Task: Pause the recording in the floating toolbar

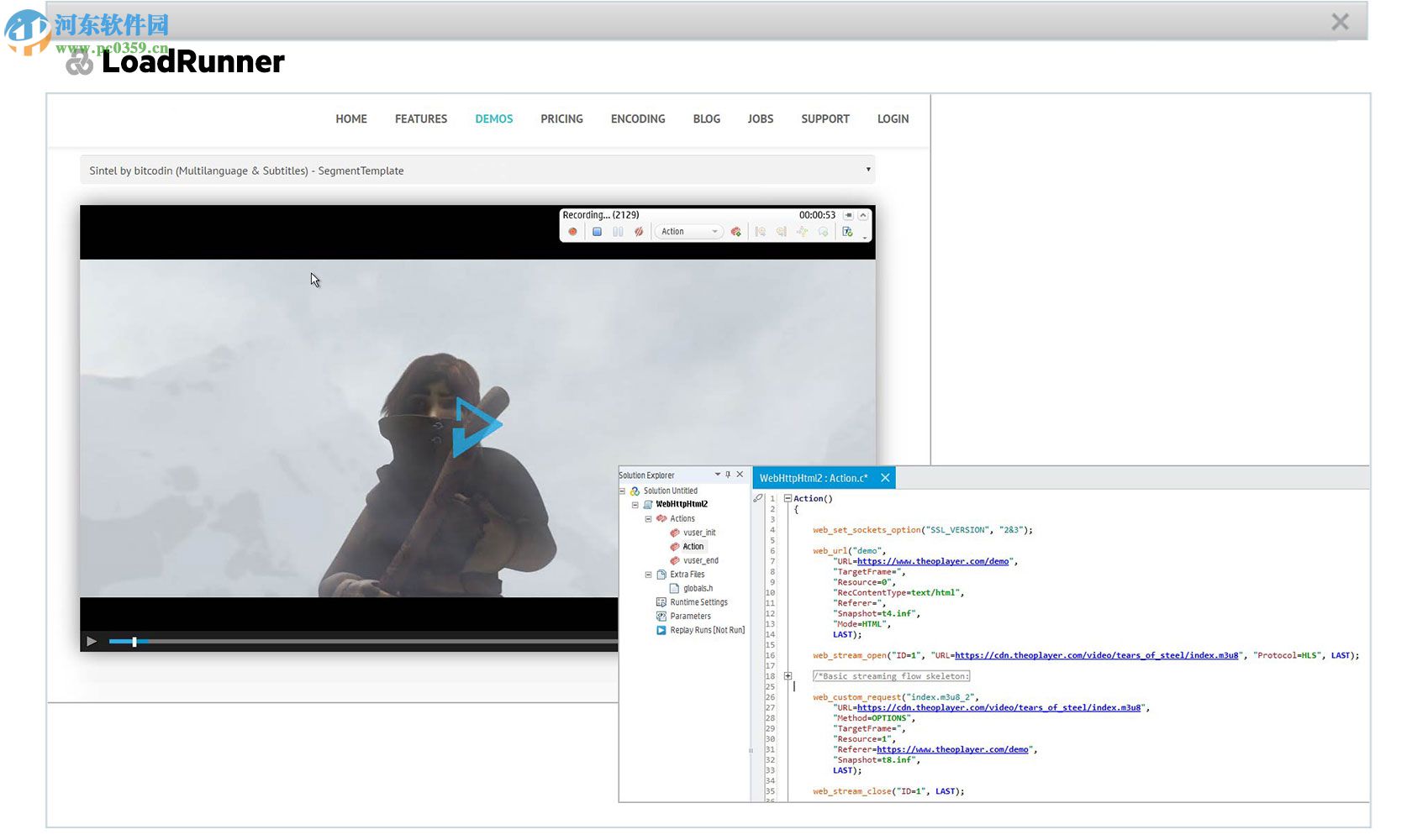Action: pyautogui.click(x=618, y=232)
